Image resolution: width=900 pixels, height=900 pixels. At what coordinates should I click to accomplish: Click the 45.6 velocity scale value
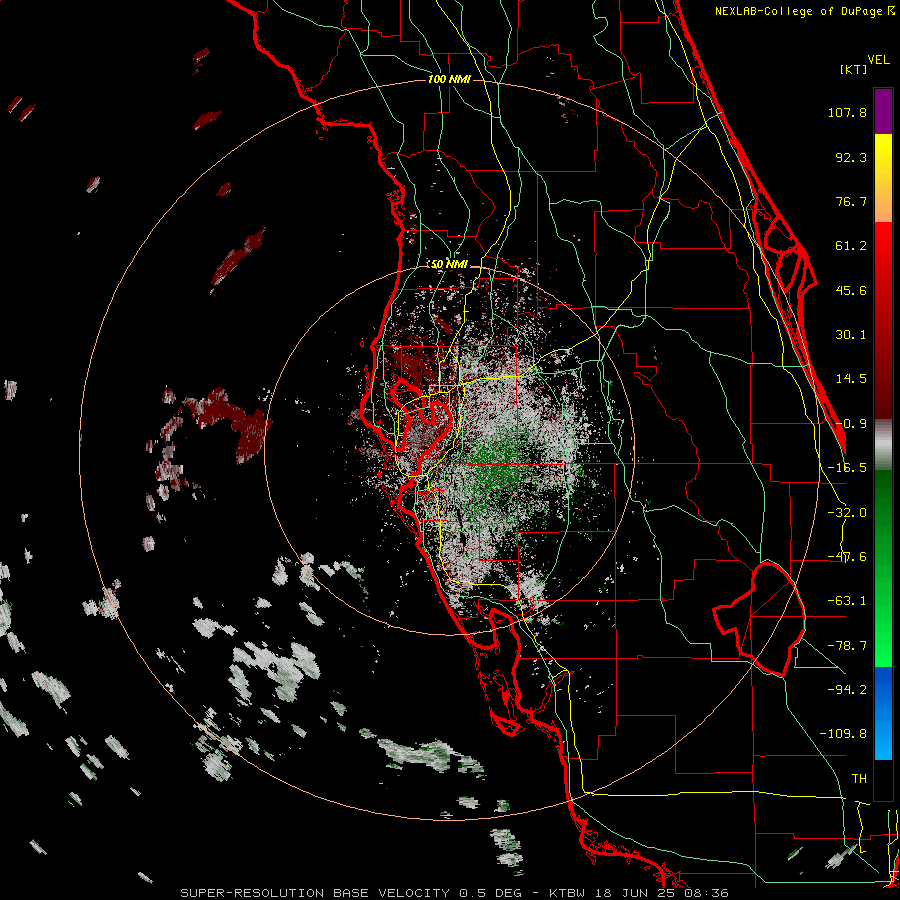[x=851, y=290]
